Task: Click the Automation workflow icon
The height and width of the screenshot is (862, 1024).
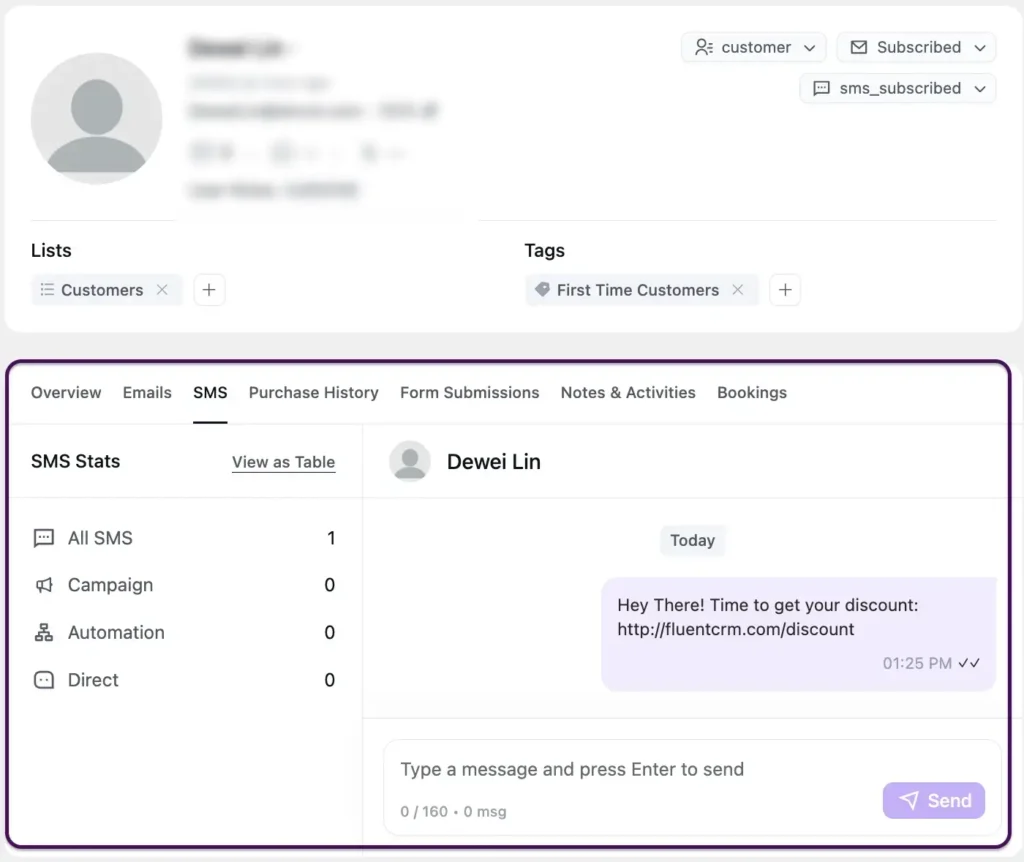Action: click(x=42, y=632)
